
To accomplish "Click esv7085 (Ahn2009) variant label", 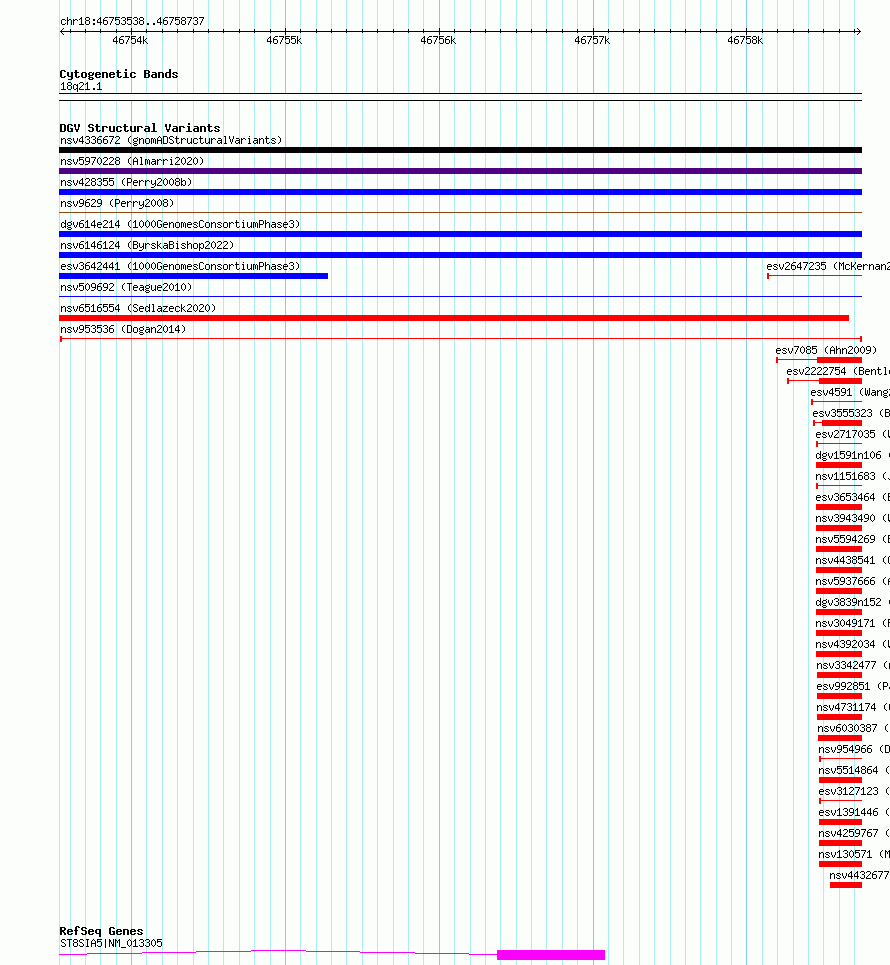I will 826,350.
